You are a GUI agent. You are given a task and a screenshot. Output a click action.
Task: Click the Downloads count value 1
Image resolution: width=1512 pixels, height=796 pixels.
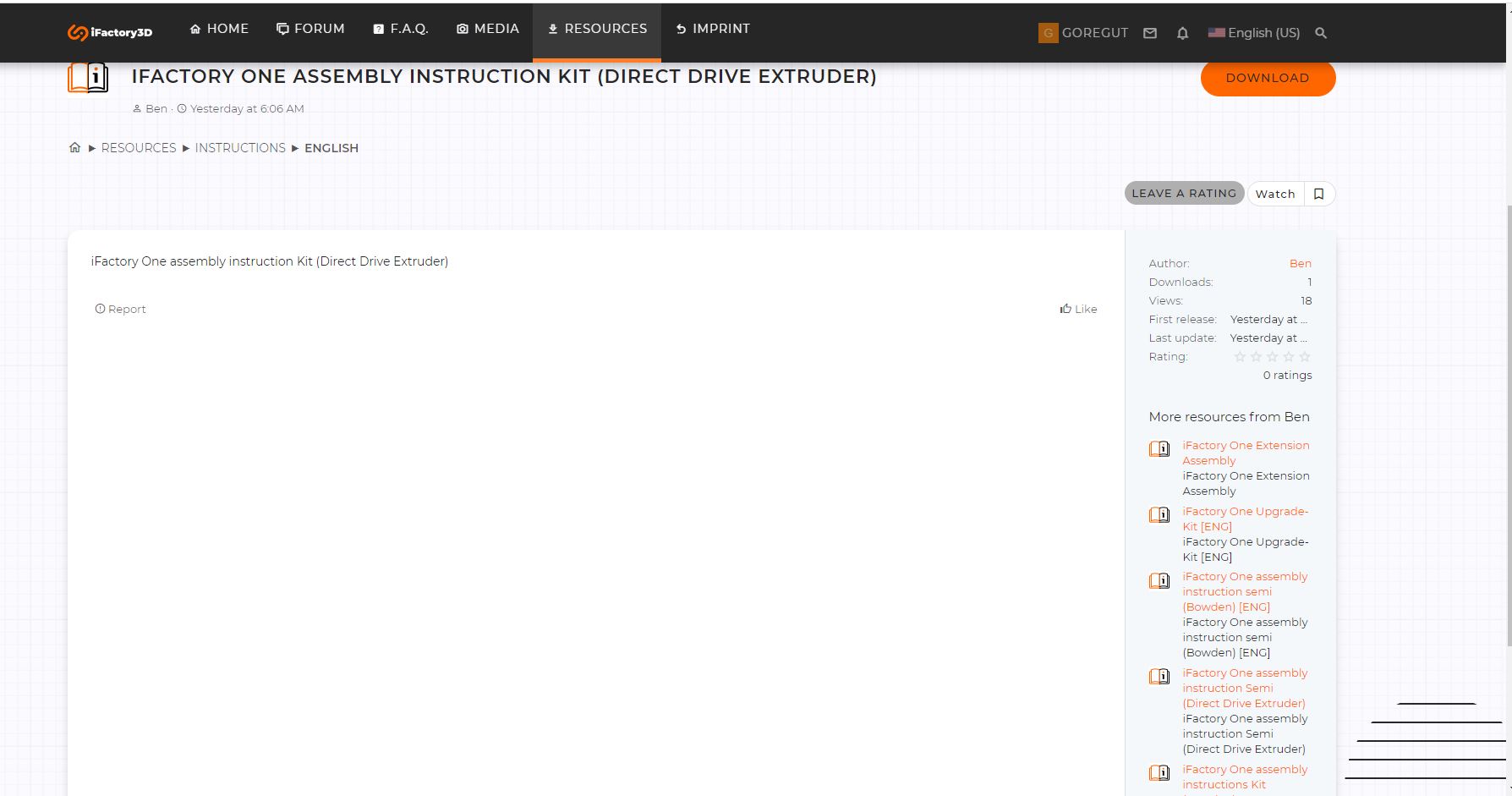pos(1309,282)
